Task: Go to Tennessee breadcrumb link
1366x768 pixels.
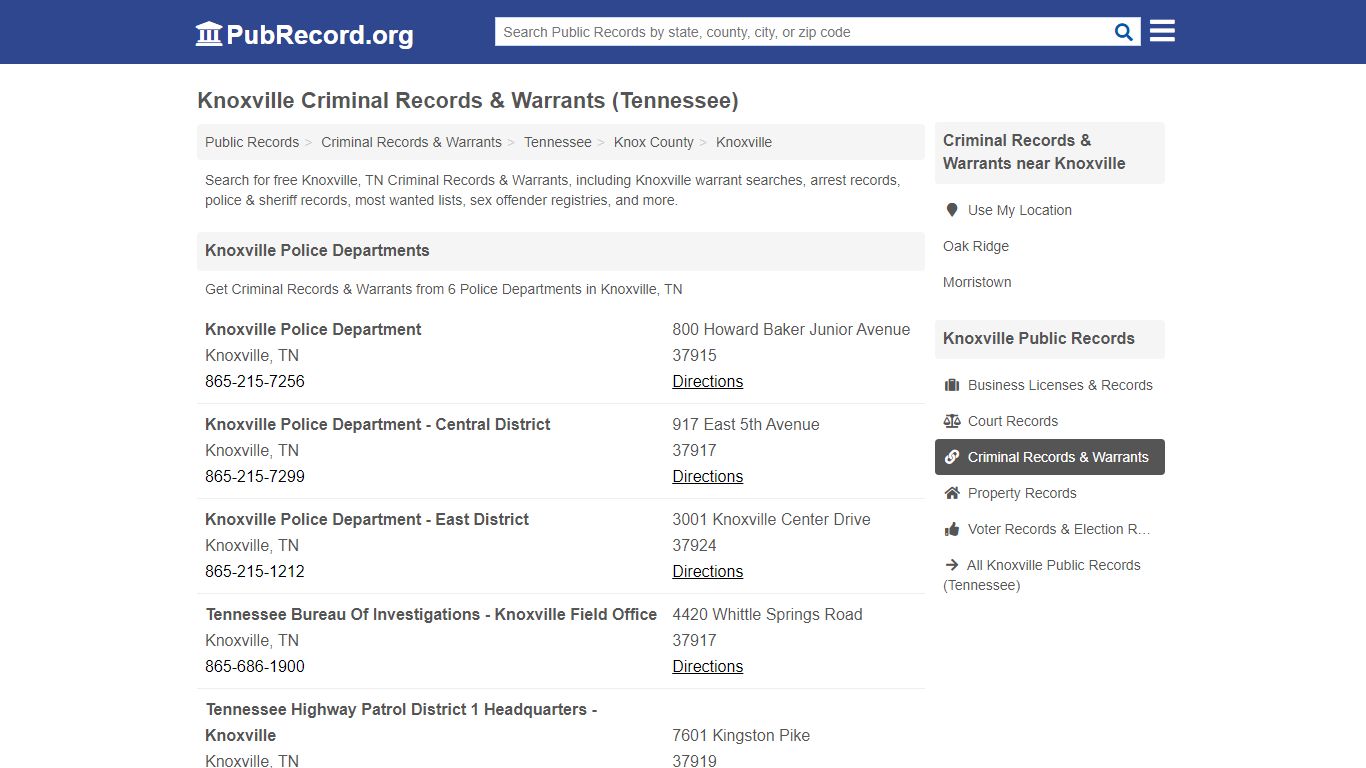Action: click(x=558, y=142)
